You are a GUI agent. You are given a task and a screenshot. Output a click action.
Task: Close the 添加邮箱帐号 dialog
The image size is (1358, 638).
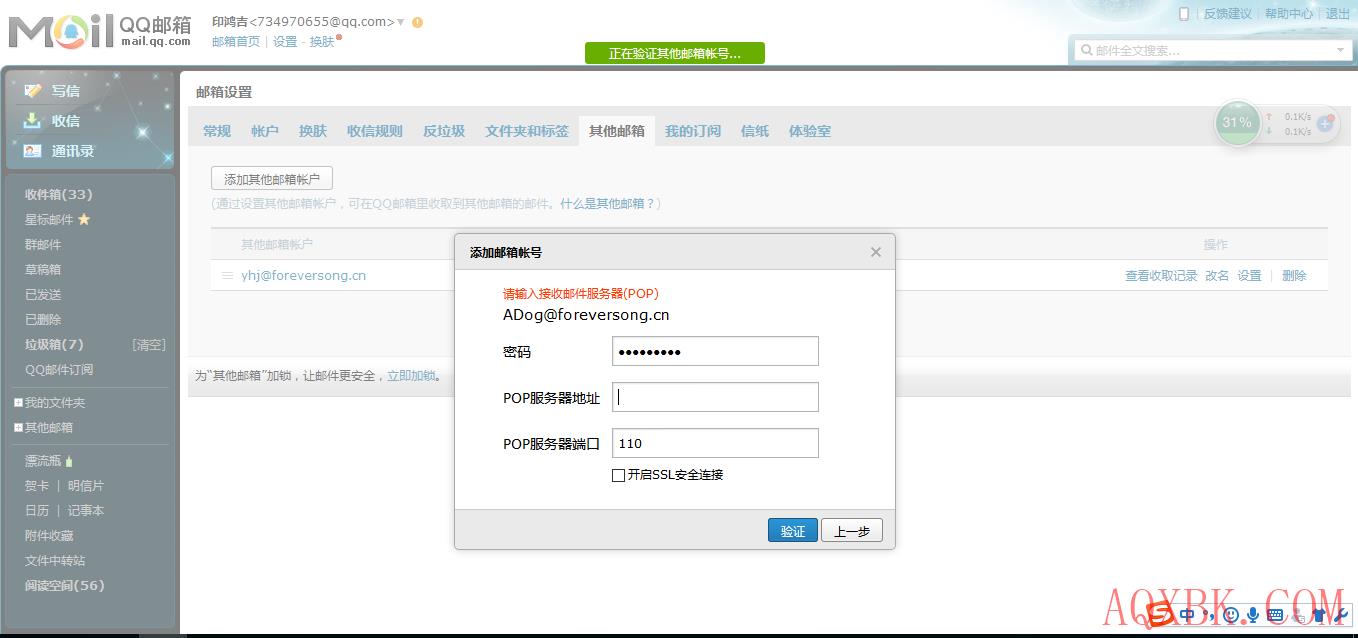[876, 252]
